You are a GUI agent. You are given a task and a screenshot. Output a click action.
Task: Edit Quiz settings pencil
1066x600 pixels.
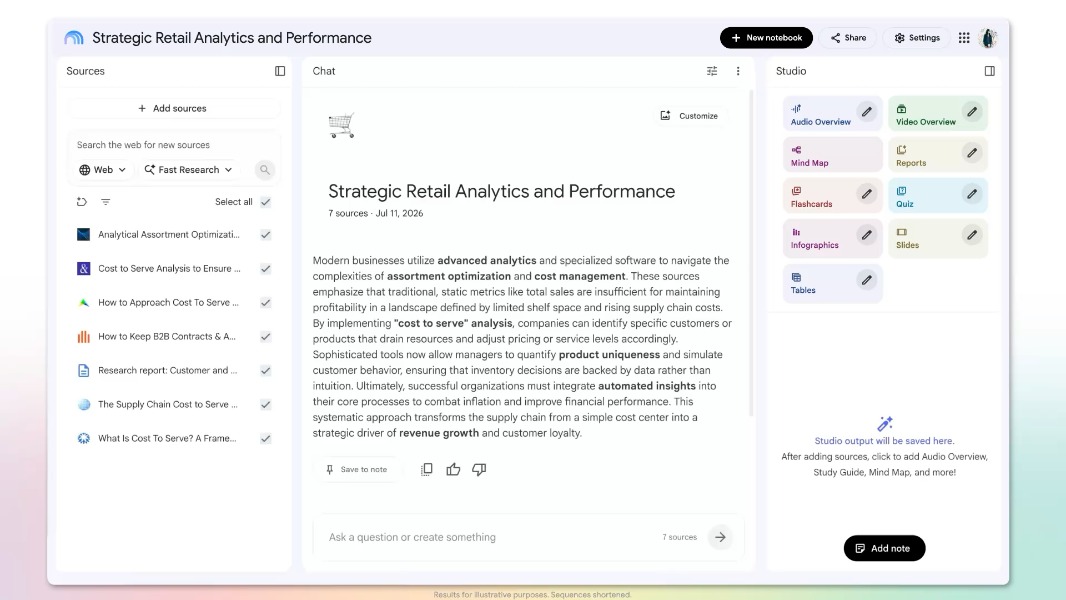click(x=972, y=194)
